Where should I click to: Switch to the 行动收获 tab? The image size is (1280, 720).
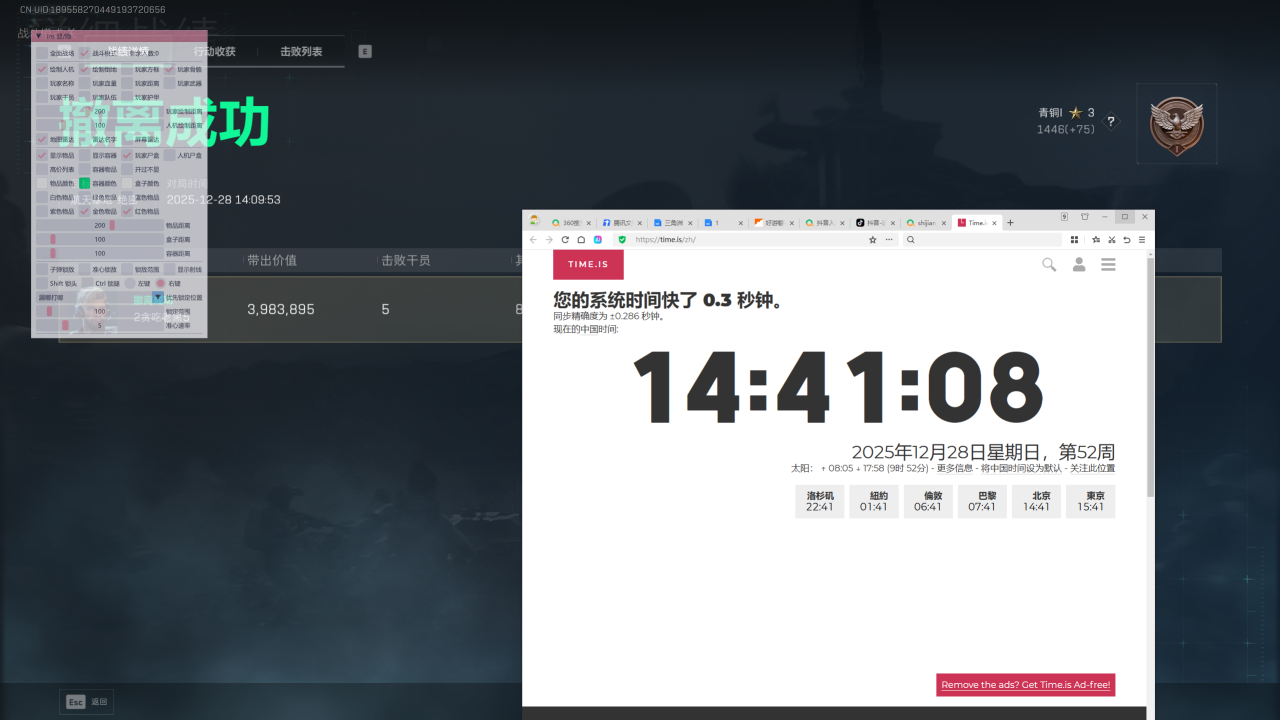(x=215, y=51)
